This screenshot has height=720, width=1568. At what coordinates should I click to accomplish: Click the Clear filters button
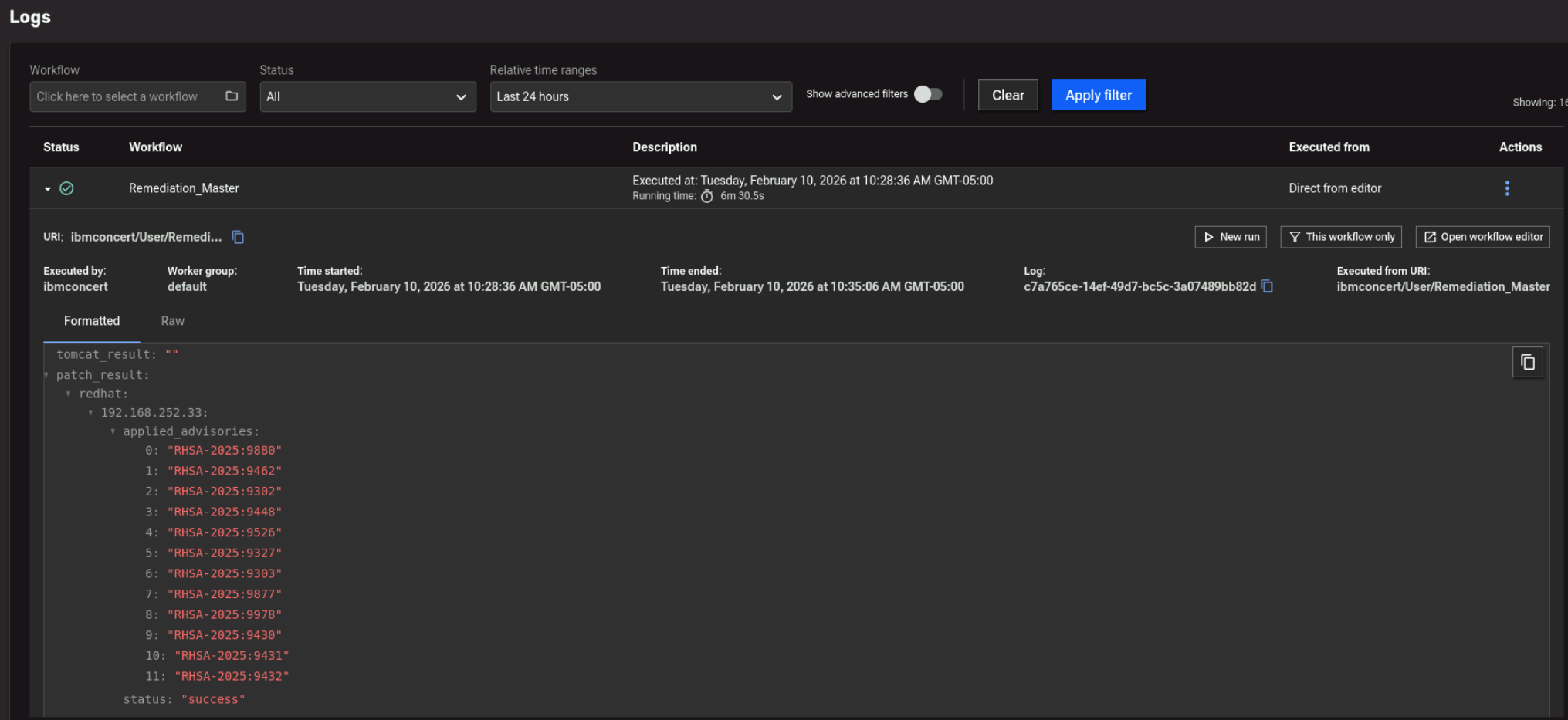[x=1008, y=96]
